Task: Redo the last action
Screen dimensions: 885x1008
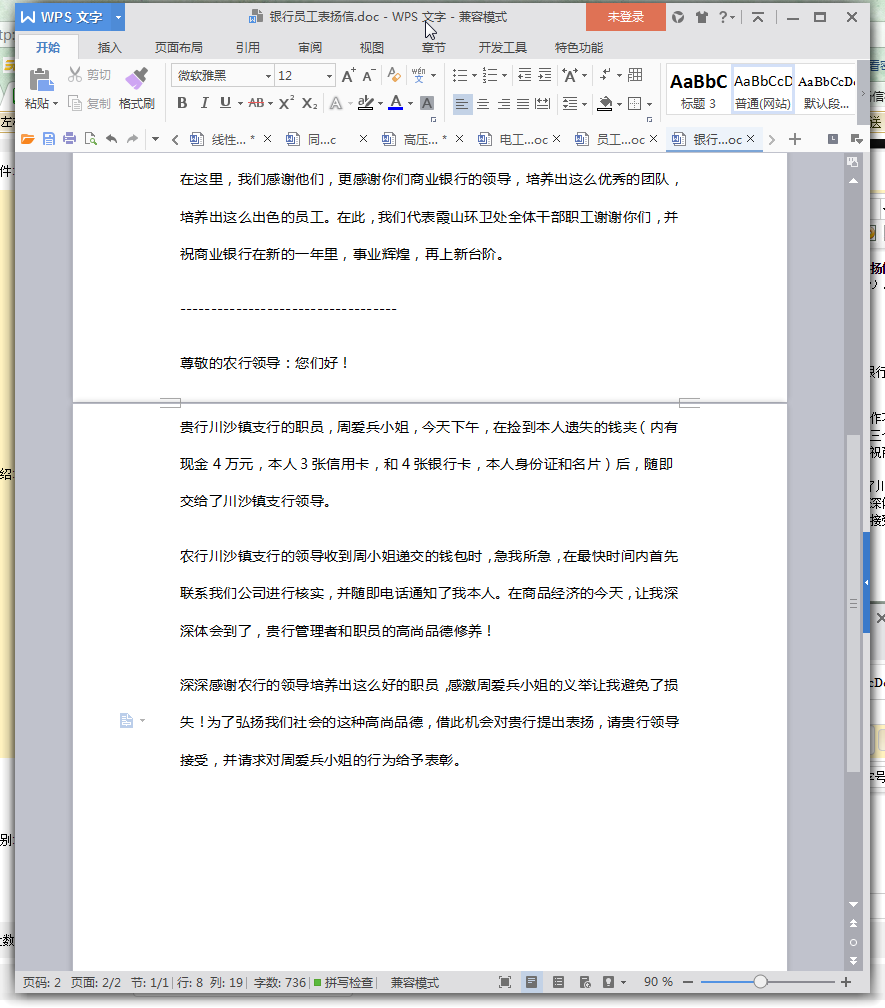Action: pyautogui.click(x=132, y=139)
